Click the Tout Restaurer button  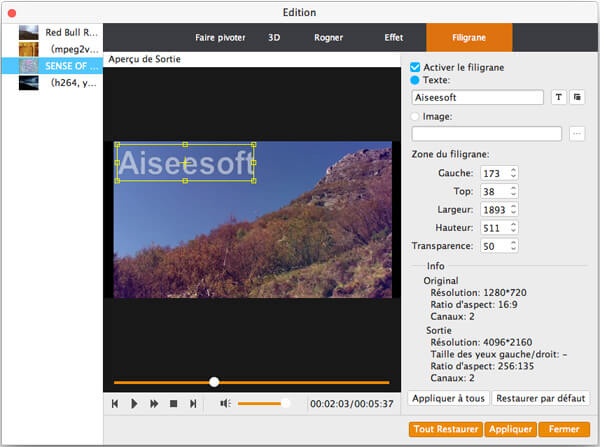click(444, 429)
